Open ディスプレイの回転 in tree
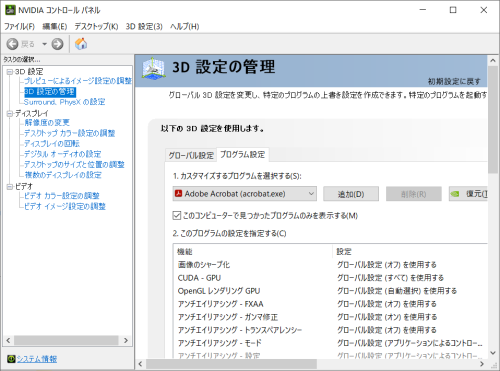This screenshot has height=371, width=500. pos(52,144)
